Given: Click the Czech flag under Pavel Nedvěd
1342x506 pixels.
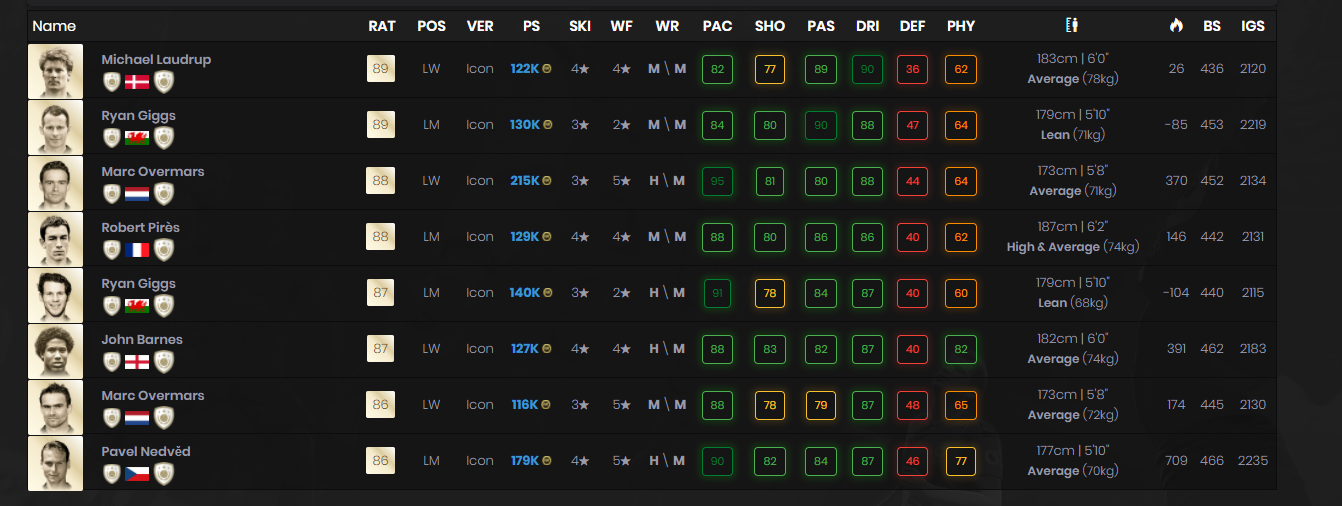Looking at the screenshot, I should pyautogui.click(x=137, y=473).
